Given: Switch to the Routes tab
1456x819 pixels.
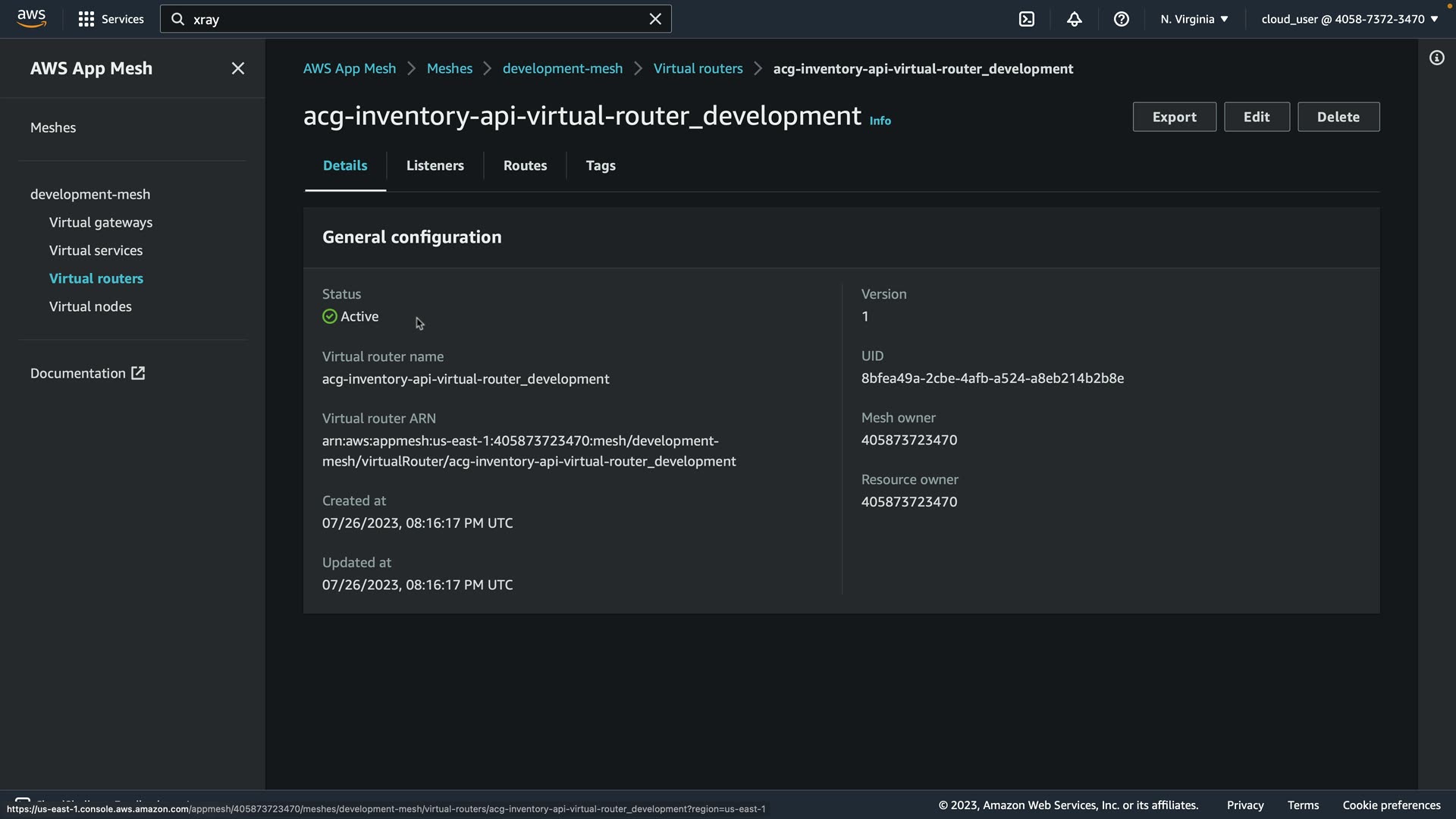Looking at the screenshot, I should click(525, 165).
